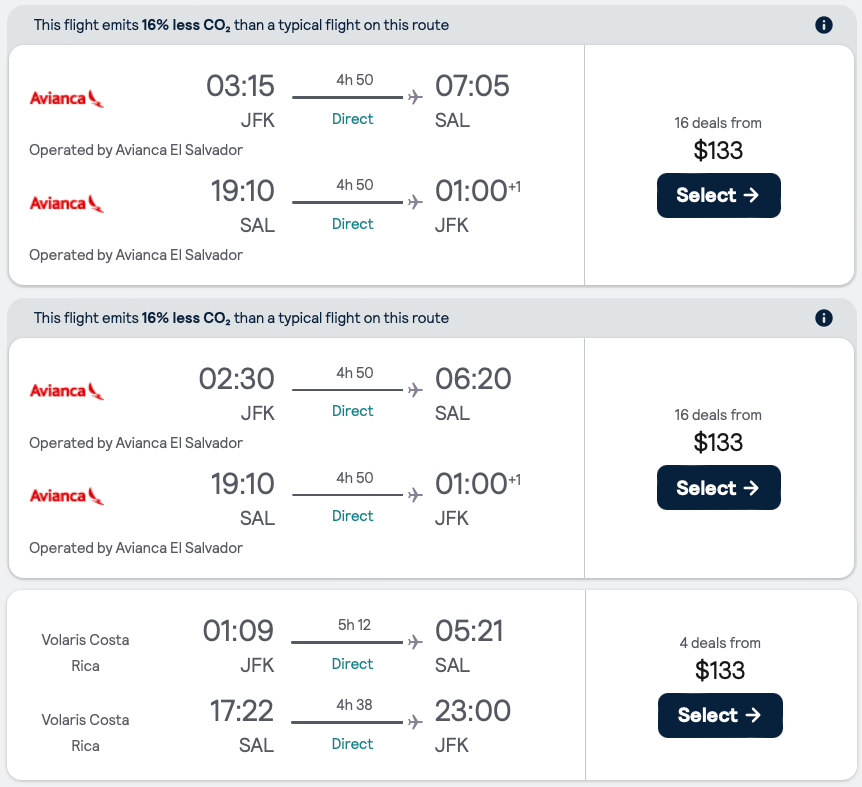Select the 03:15 Avianca flight deal

pos(718,195)
